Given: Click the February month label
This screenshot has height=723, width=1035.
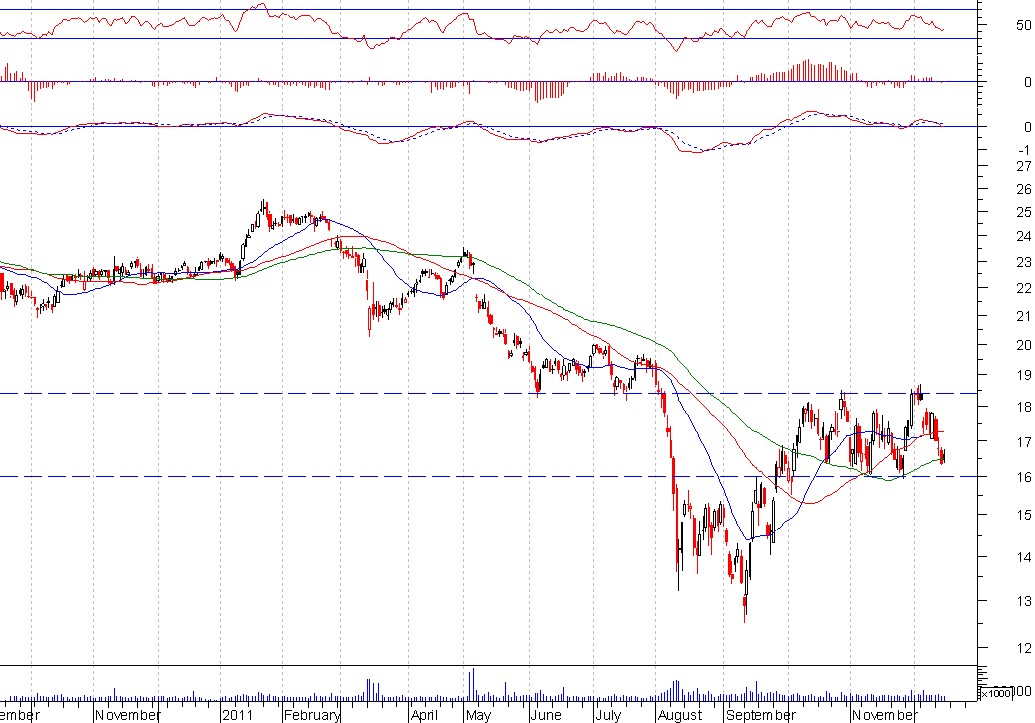Looking at the screenshot, I should [312, 715].
